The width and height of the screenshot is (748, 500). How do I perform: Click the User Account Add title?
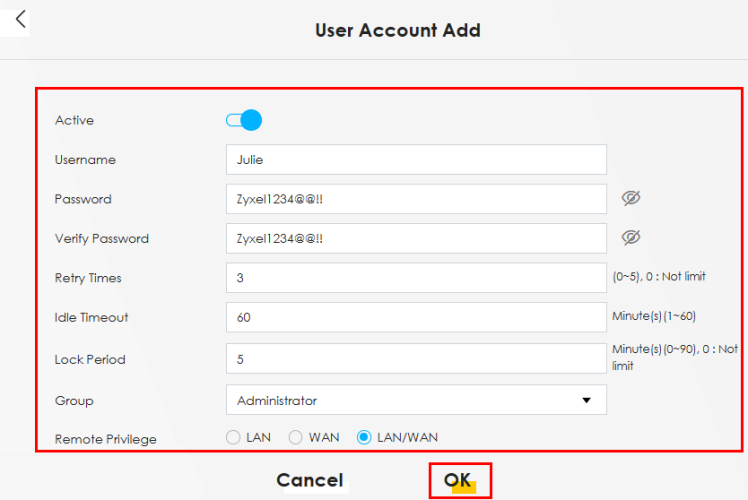[398, 30]
